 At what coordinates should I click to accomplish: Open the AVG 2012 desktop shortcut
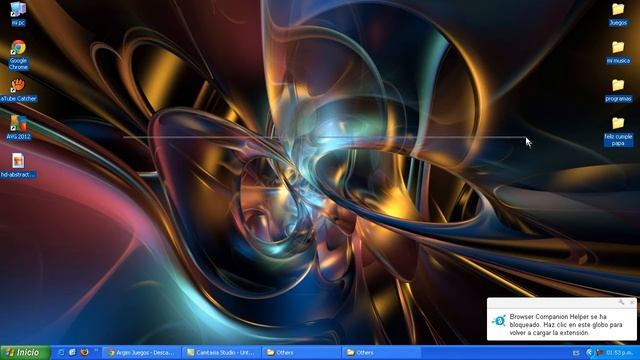click(x=18, y=128)
